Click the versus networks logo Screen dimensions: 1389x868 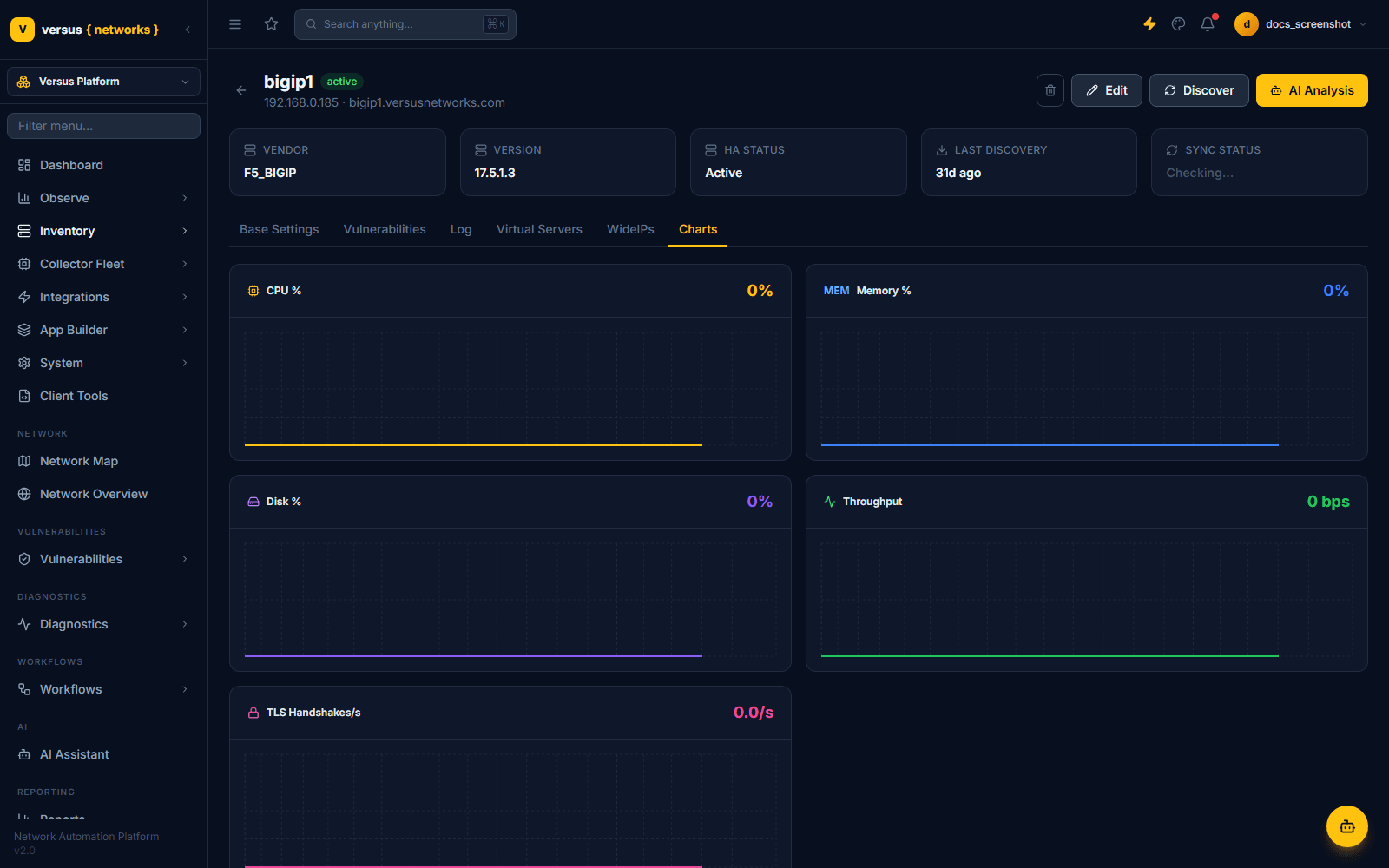coord(85,30)
